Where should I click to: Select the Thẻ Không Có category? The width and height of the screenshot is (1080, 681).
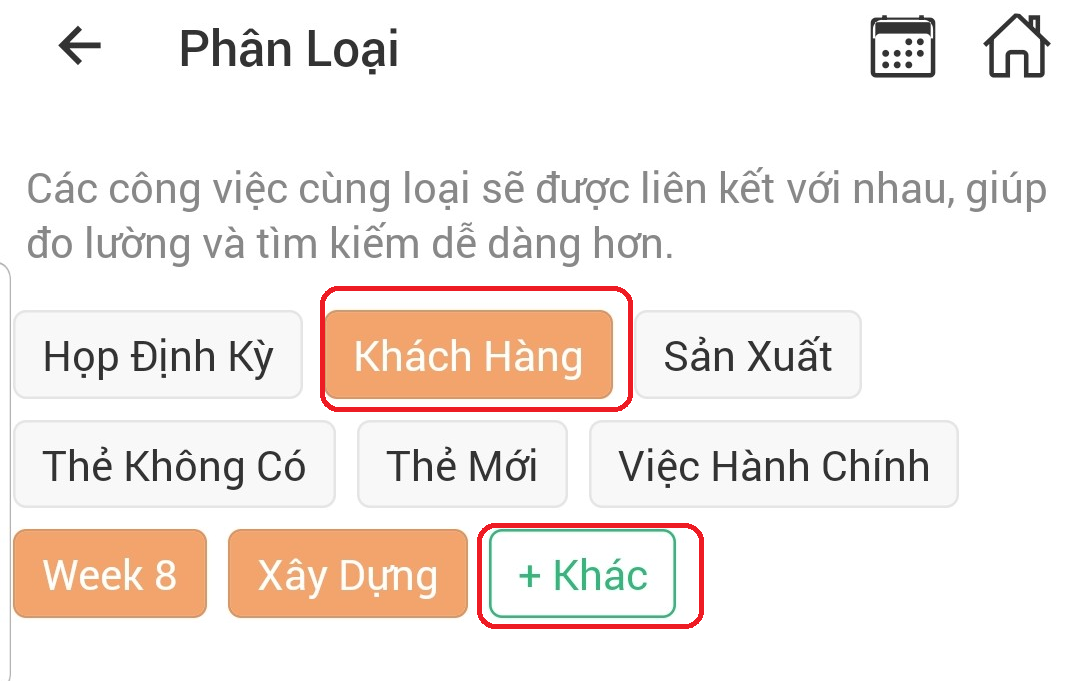click(174, 464)
